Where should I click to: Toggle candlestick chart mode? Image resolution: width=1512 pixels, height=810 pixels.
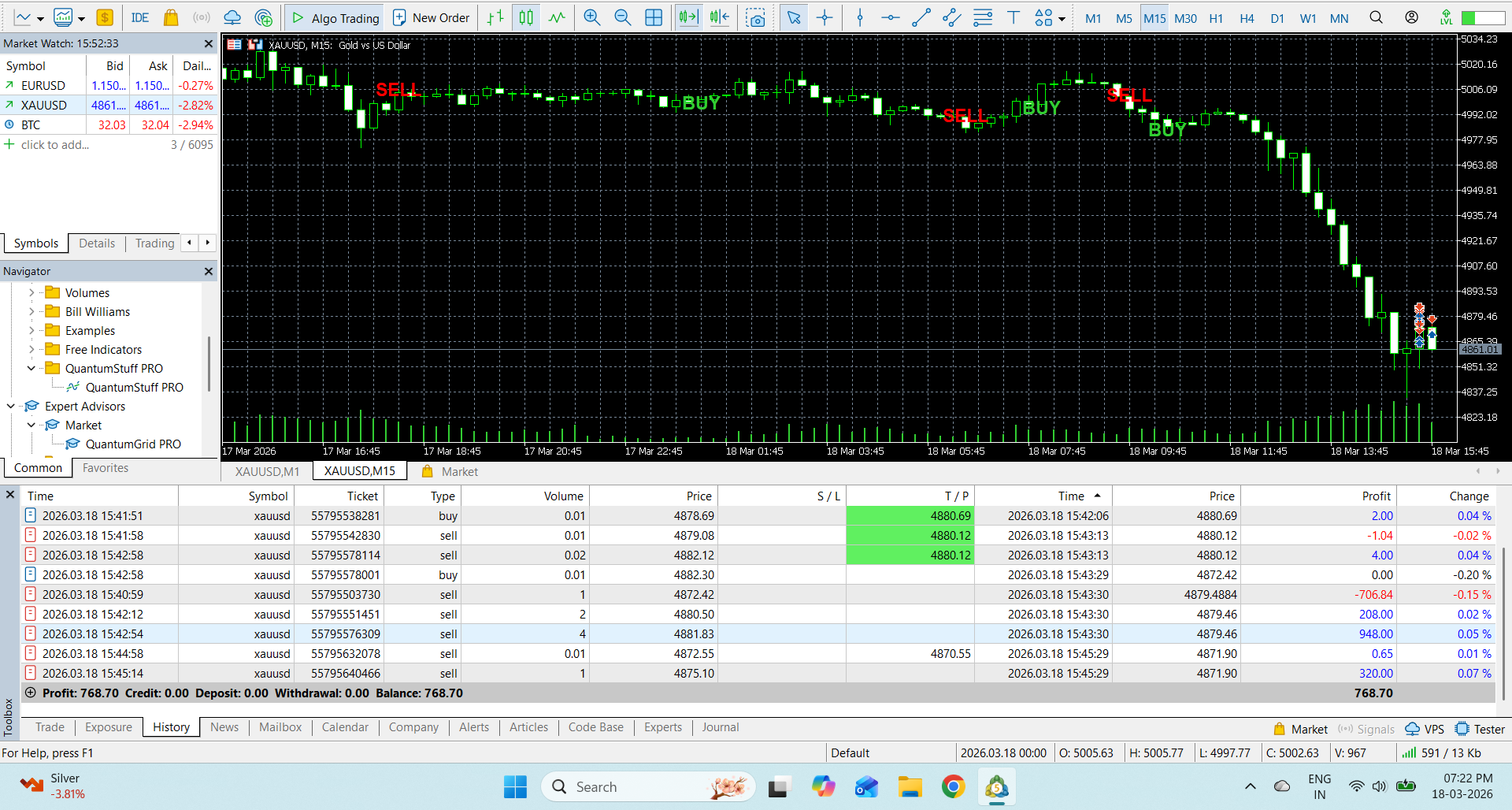tap(526, 17)
